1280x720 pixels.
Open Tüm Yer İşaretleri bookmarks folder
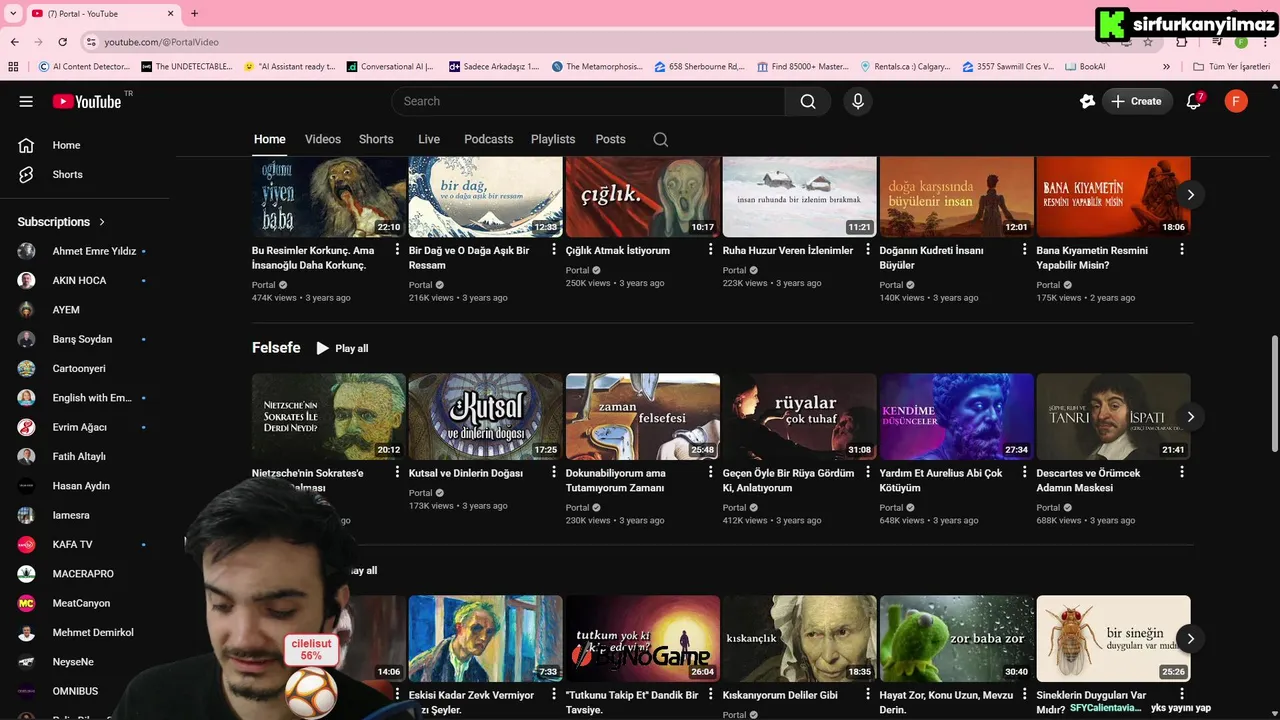point(1231,67)
